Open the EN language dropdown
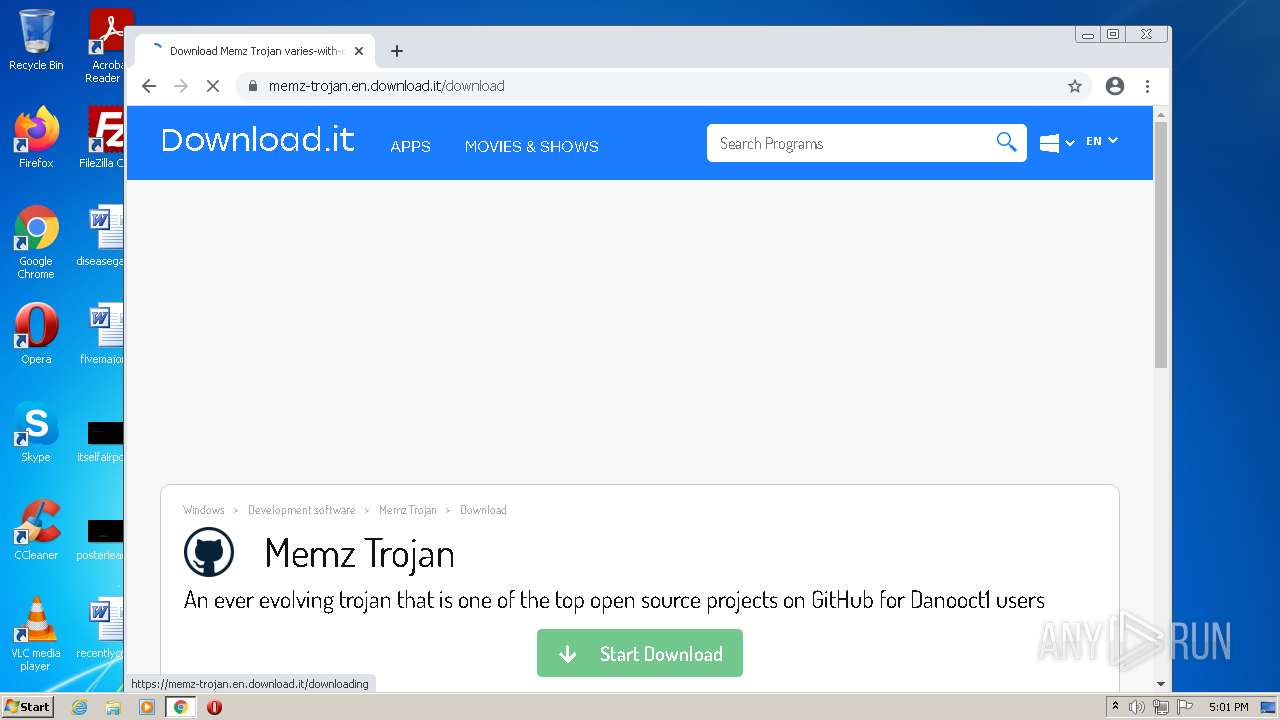The width and height of the screenshot is (1280, 720). pos(1102,141)
